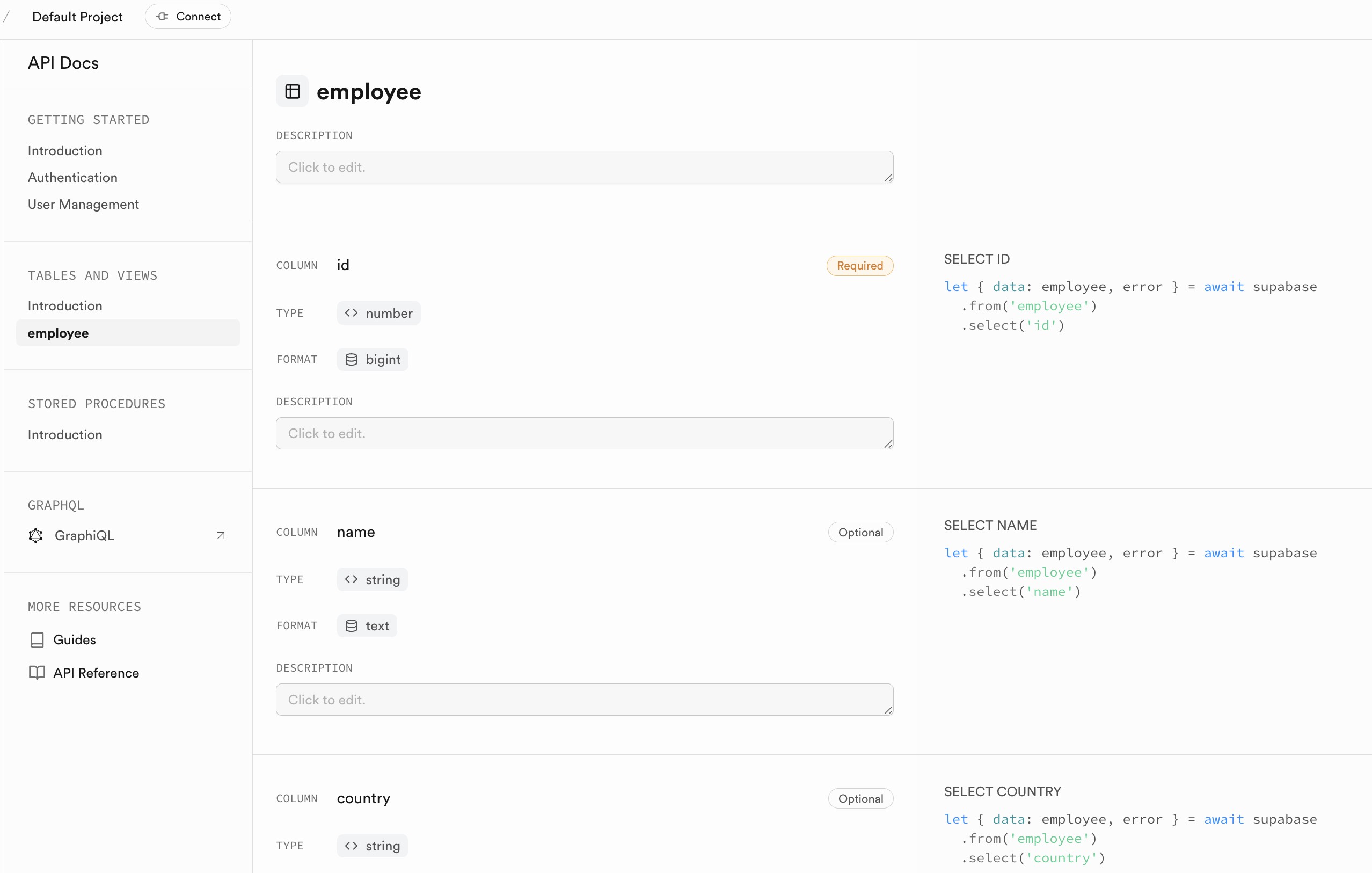Open GraphiQL external link arrow
Screen dimensions: 1372x873
(221, 535)
